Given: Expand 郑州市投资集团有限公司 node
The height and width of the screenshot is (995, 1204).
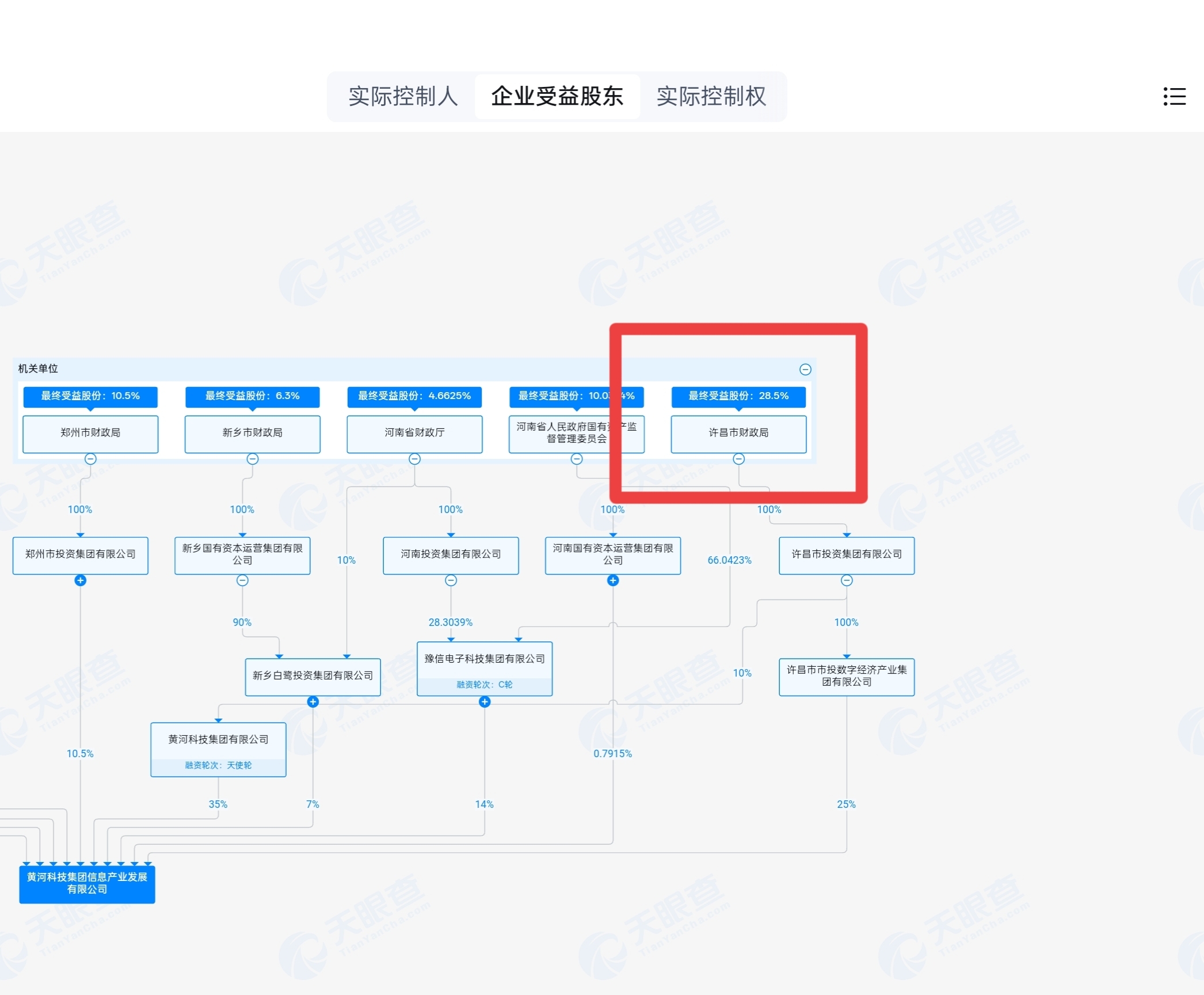Looking at the screenshot, I should [81, 580].
